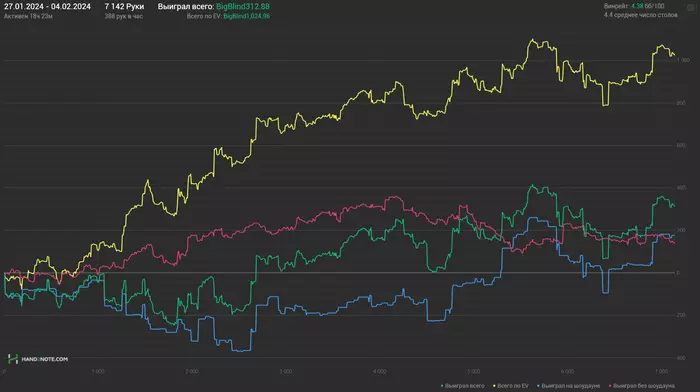
Task: Click the 1 000 label on vertical axis
Action: coord(683,60)
